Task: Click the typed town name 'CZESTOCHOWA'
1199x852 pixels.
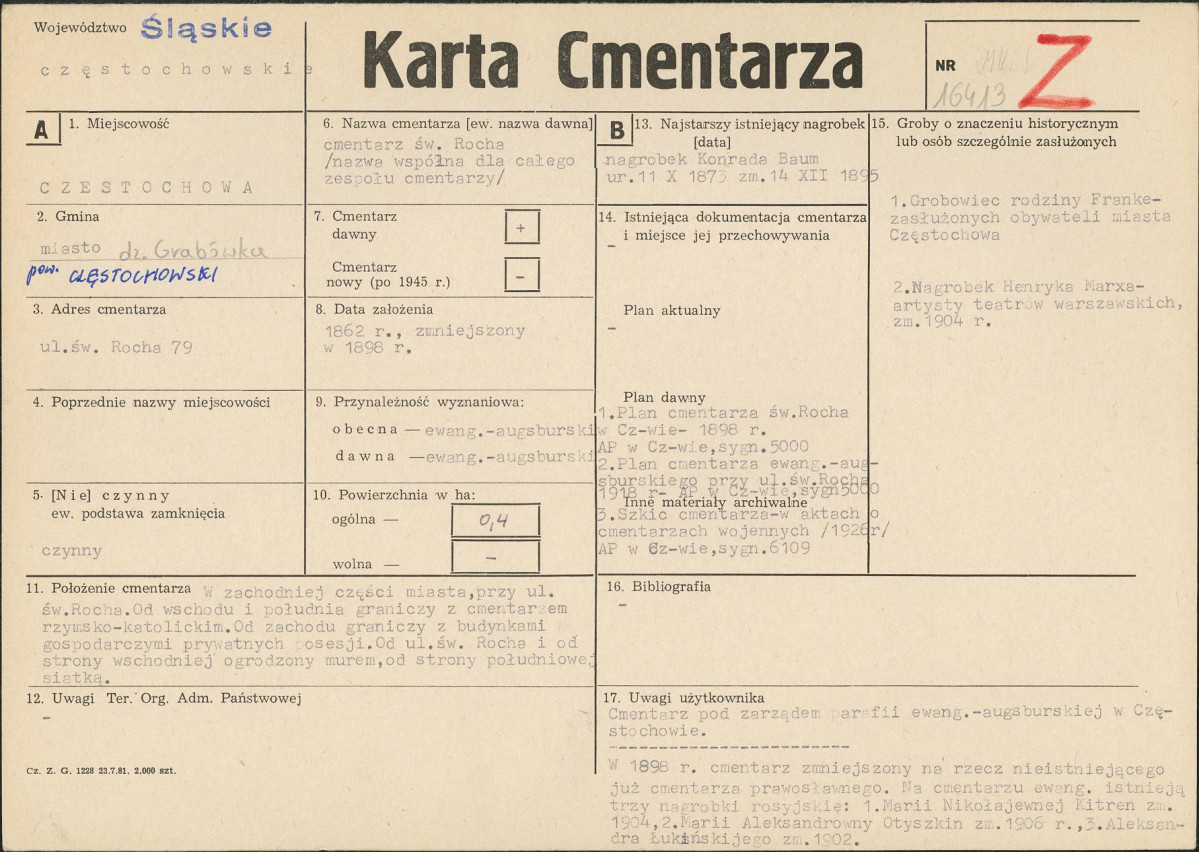Action: (147, 187)
